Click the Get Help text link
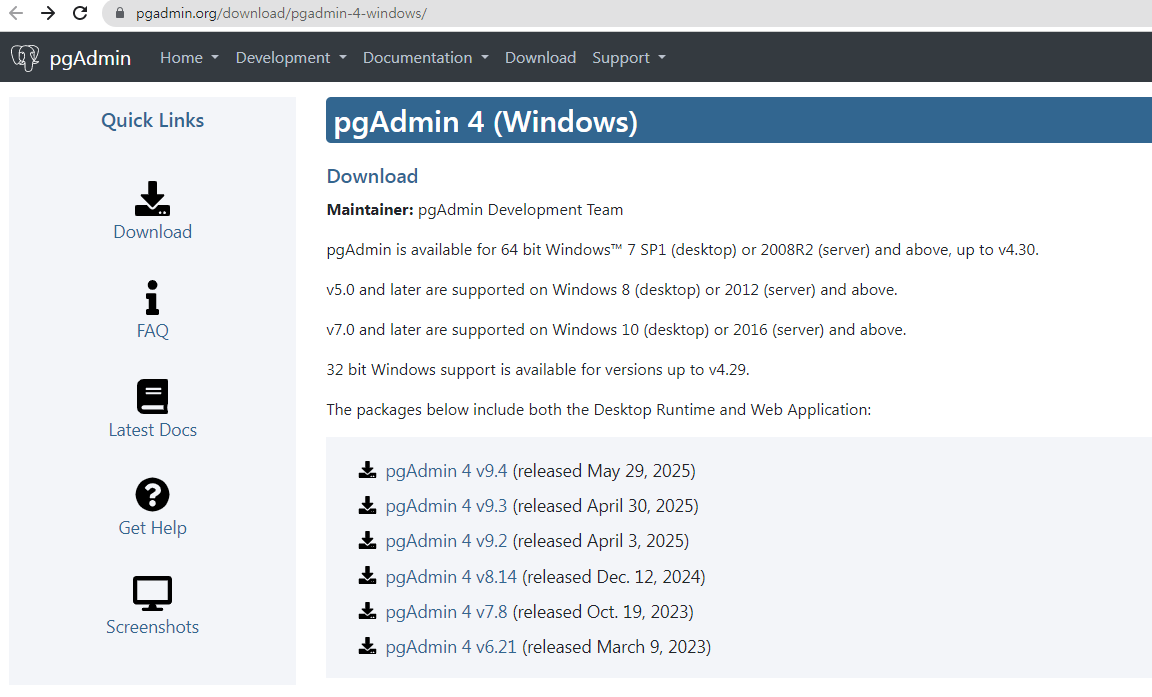The image size is (1152, 697). tap(152, 528)
